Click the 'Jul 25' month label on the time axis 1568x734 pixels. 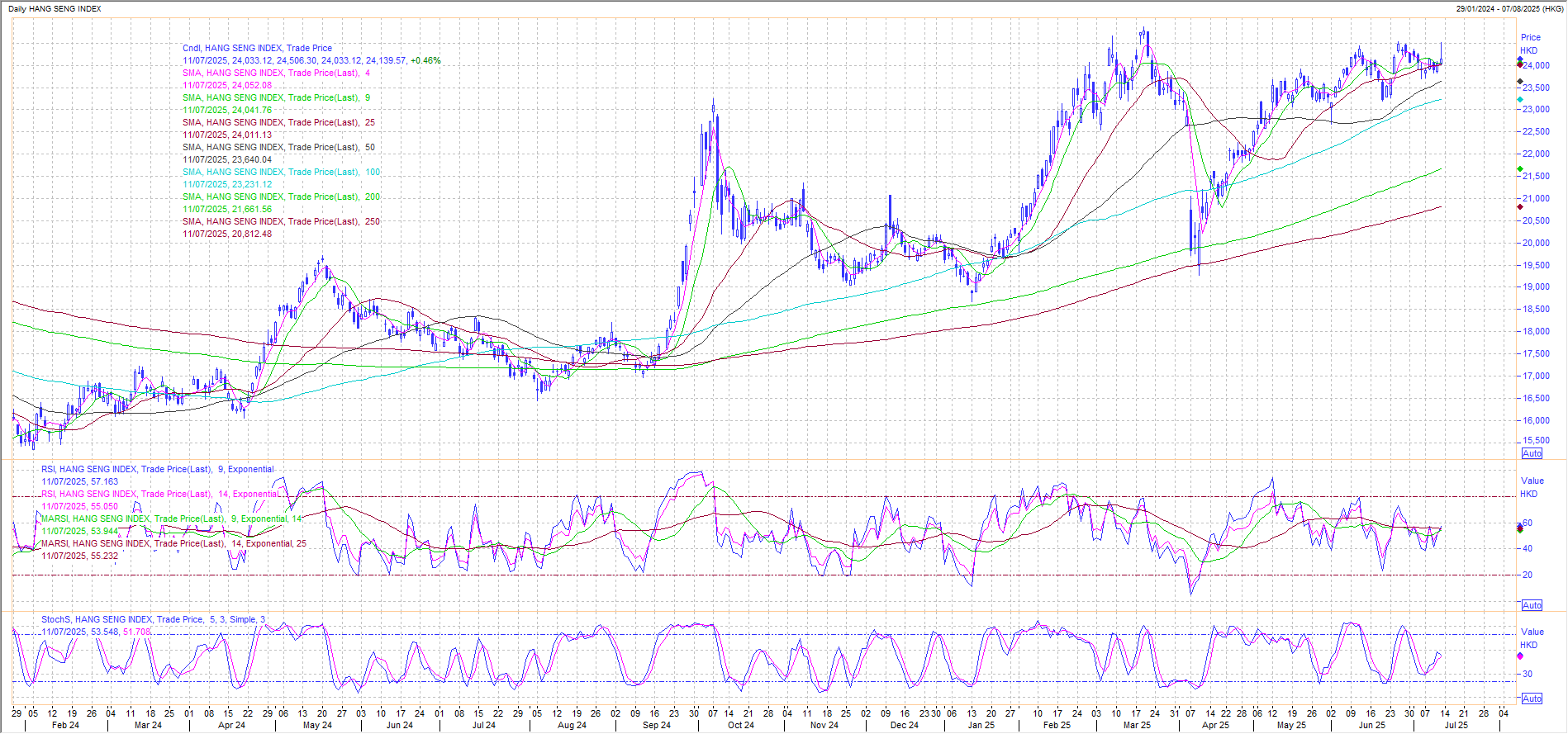pyautogui.click(x=1456, y=725)
